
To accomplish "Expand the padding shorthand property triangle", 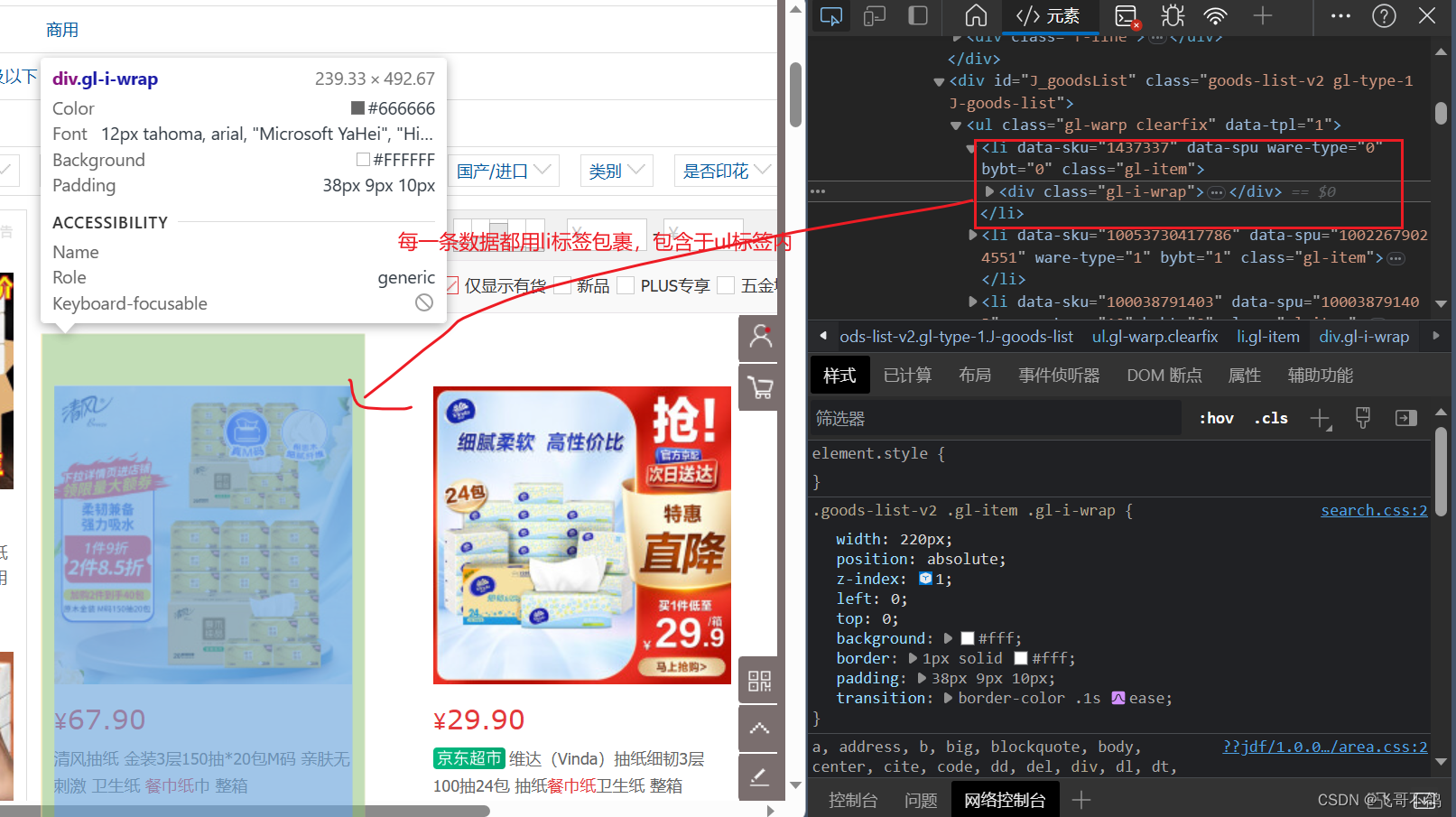I will click(x=923, y=678).
